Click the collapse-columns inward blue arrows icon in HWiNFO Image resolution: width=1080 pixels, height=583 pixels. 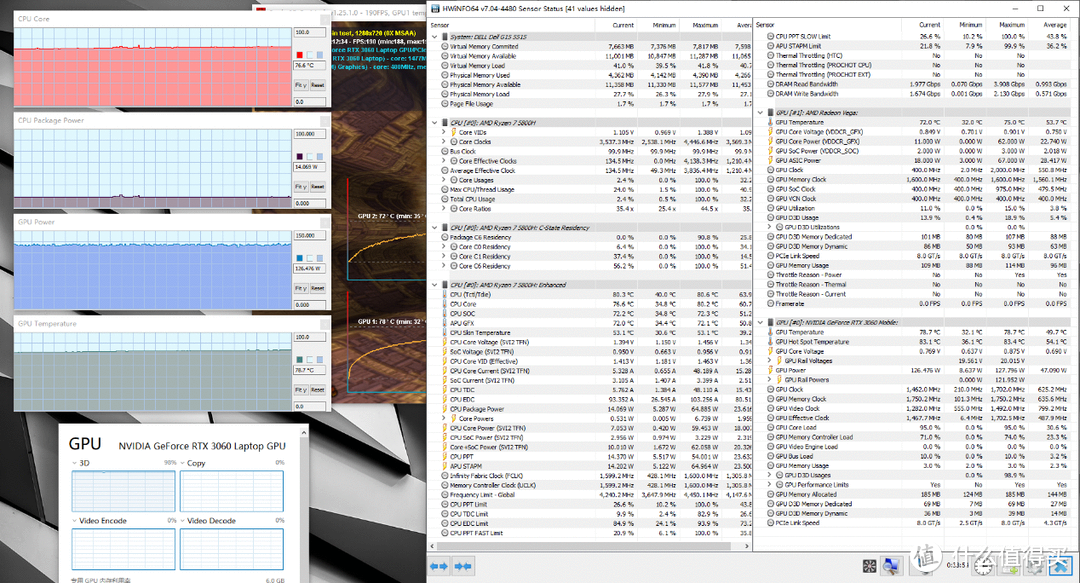tap(463, 566)
